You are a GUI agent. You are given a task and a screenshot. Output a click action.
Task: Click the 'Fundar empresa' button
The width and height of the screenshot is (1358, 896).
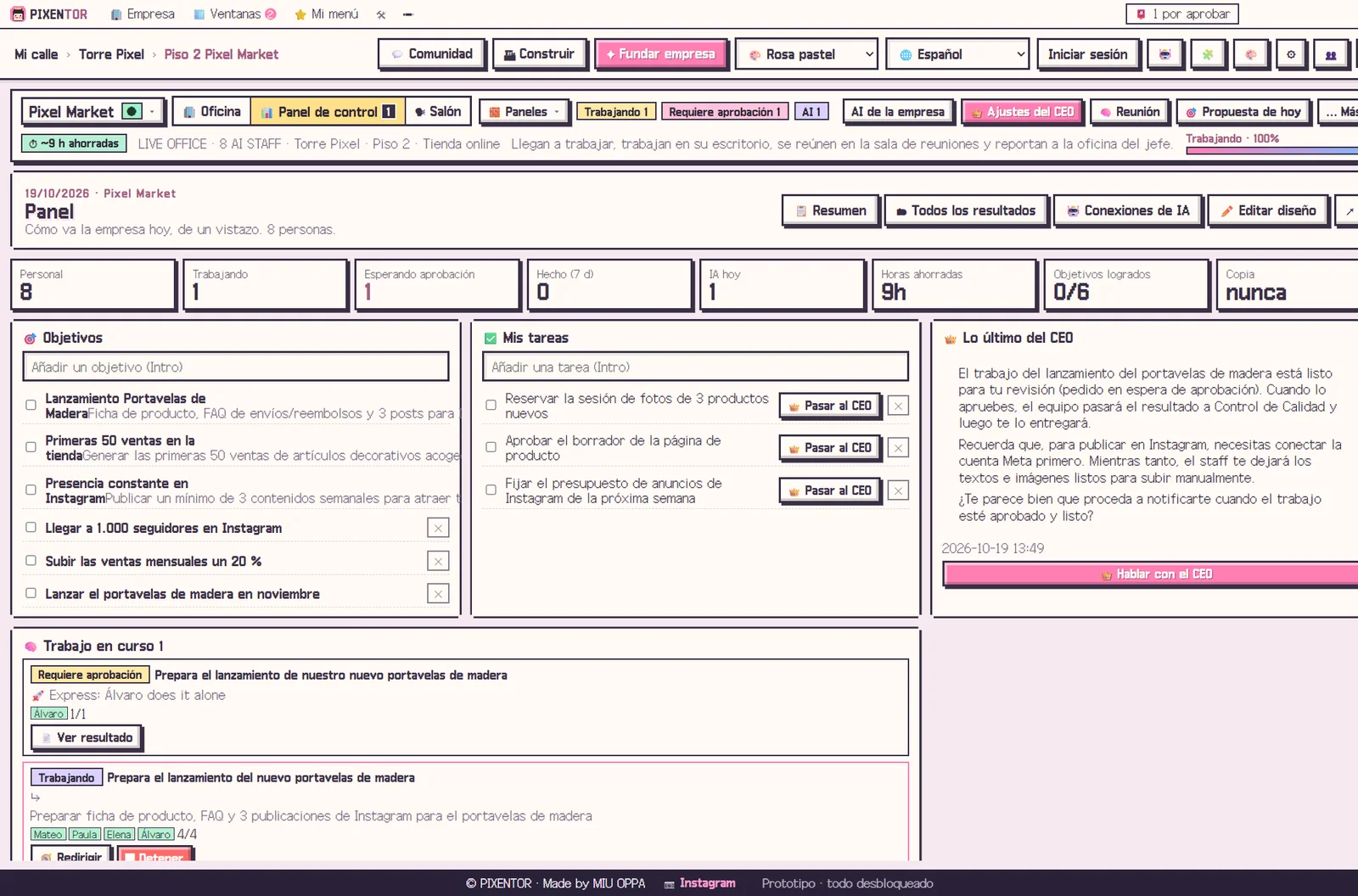point(660,54)
